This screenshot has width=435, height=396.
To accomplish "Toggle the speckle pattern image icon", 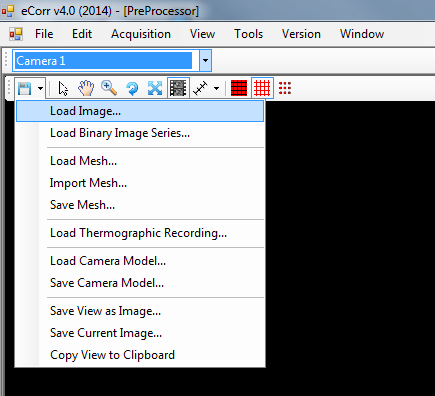I will pos(178,88).
